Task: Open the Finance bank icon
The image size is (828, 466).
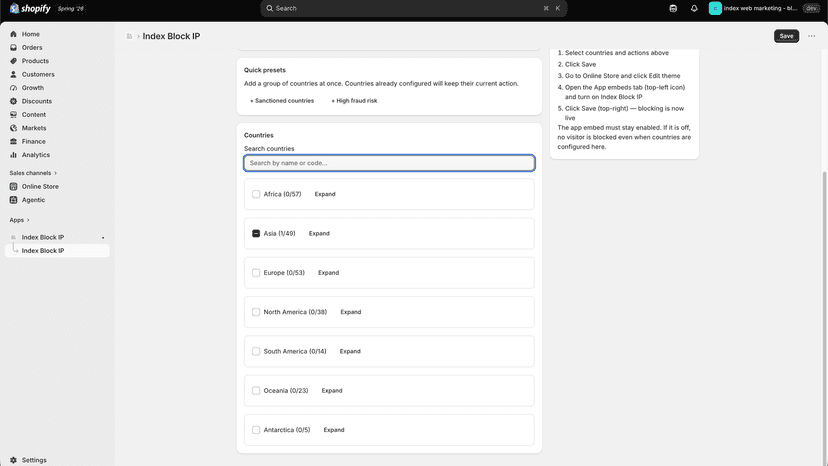Action: click(x=14, y=142)
